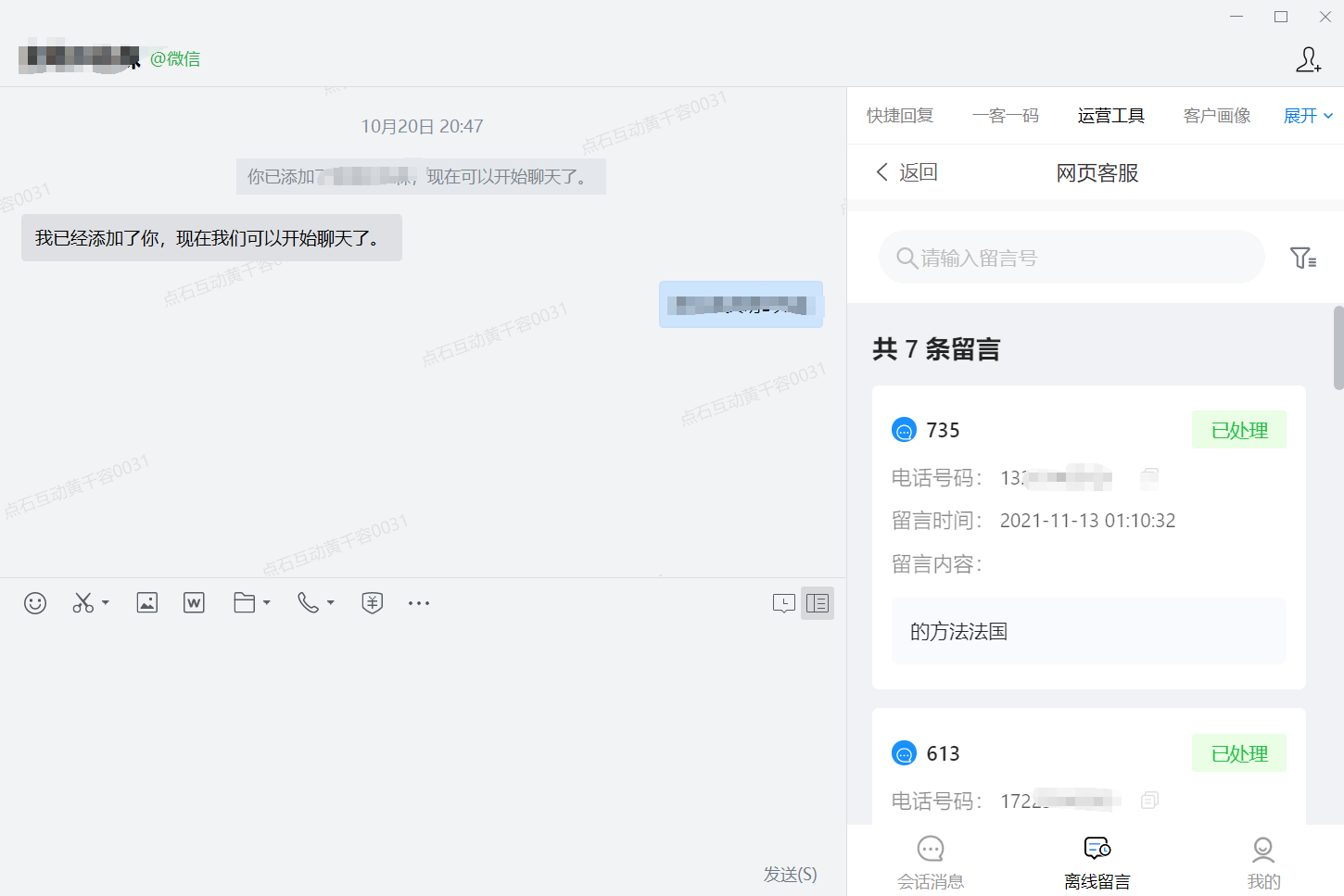The image size is (1344, 896).
Task: Click 已处理 status of message 735
Action: 1239,430
